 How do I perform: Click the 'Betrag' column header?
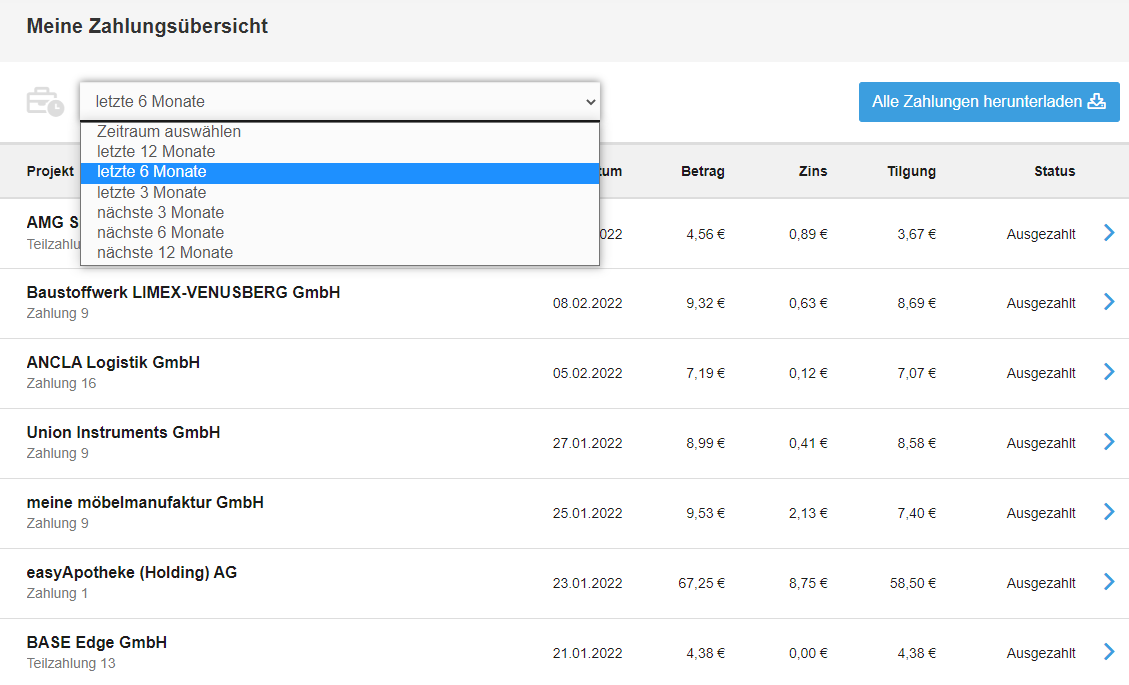[702, 171]
